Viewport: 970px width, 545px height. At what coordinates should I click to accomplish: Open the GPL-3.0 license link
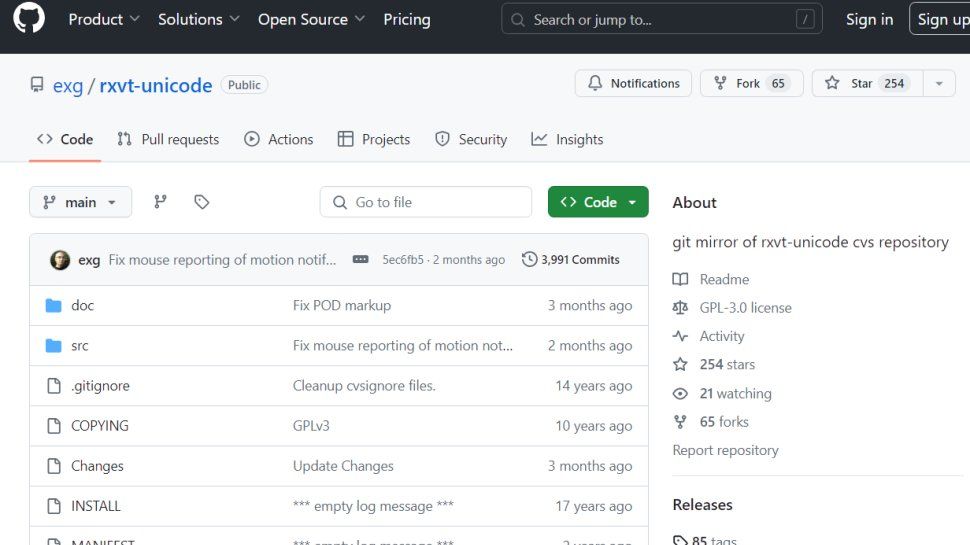pyautogui.click(x=745, y=308)
